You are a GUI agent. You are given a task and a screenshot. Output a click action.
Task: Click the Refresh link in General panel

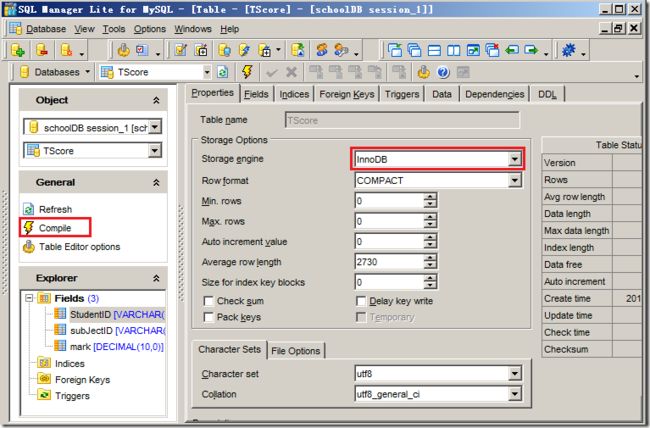(x=55, y=209)
